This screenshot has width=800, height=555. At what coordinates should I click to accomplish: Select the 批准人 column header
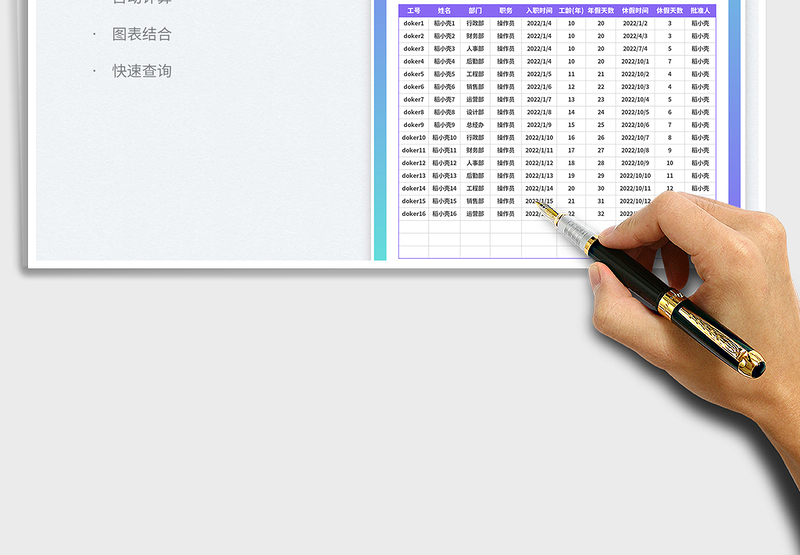700,10
